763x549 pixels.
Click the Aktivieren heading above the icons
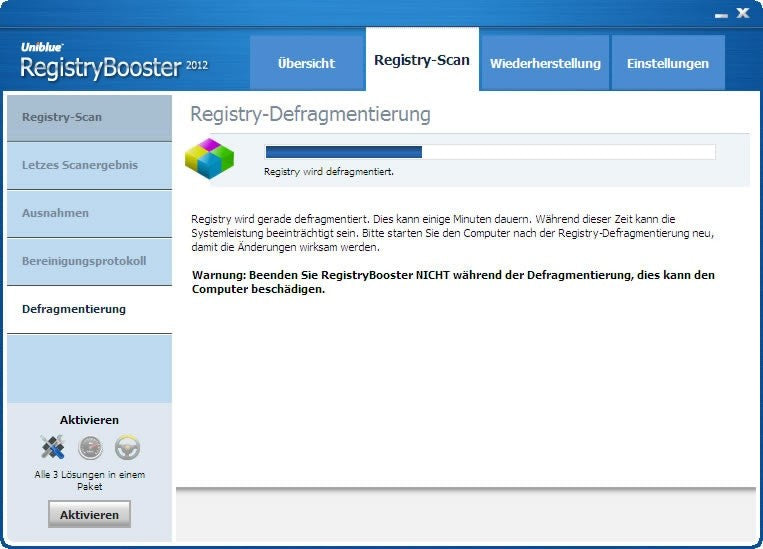tap(90, 420)
